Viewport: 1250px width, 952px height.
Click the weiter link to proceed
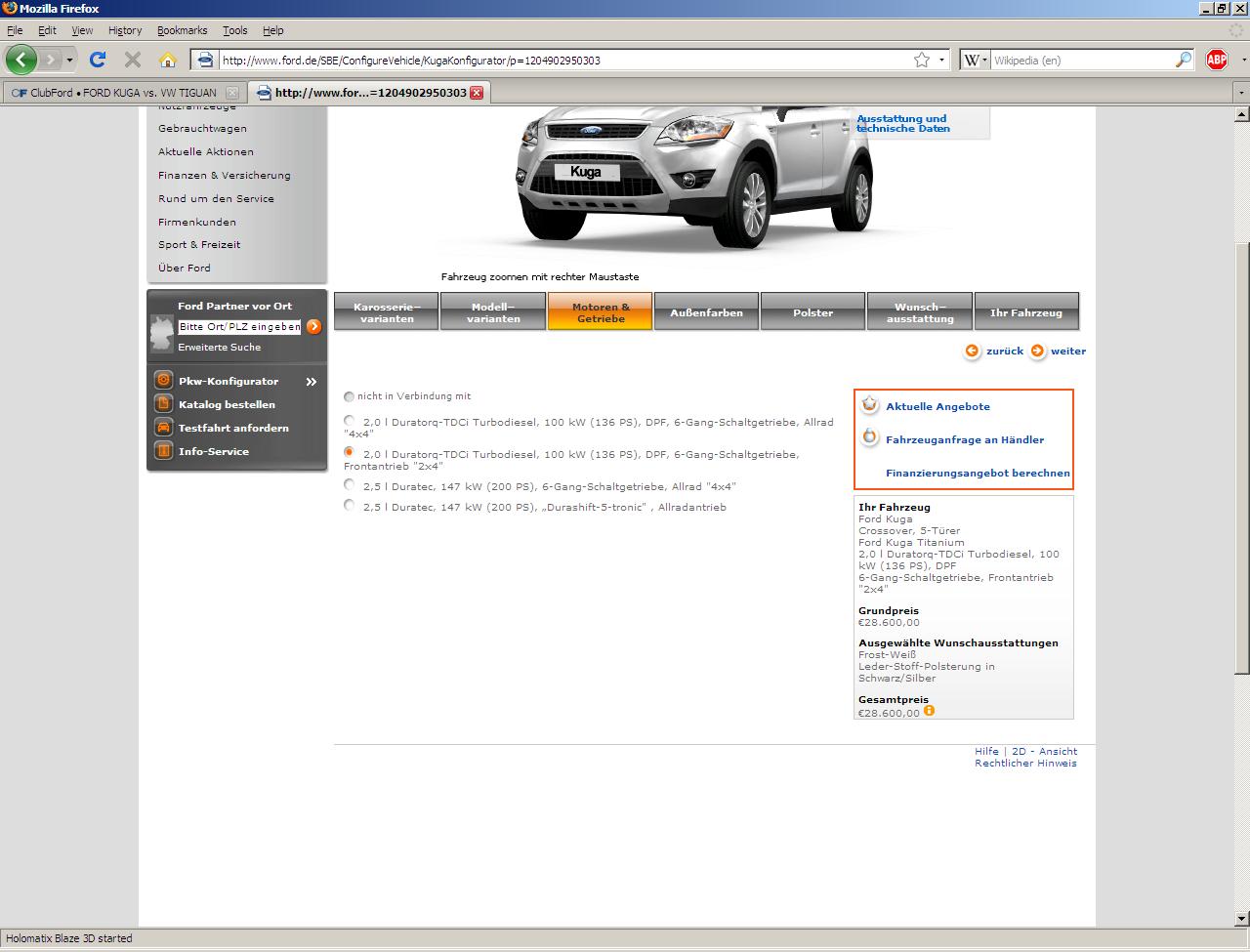(x=1067, y=352)
